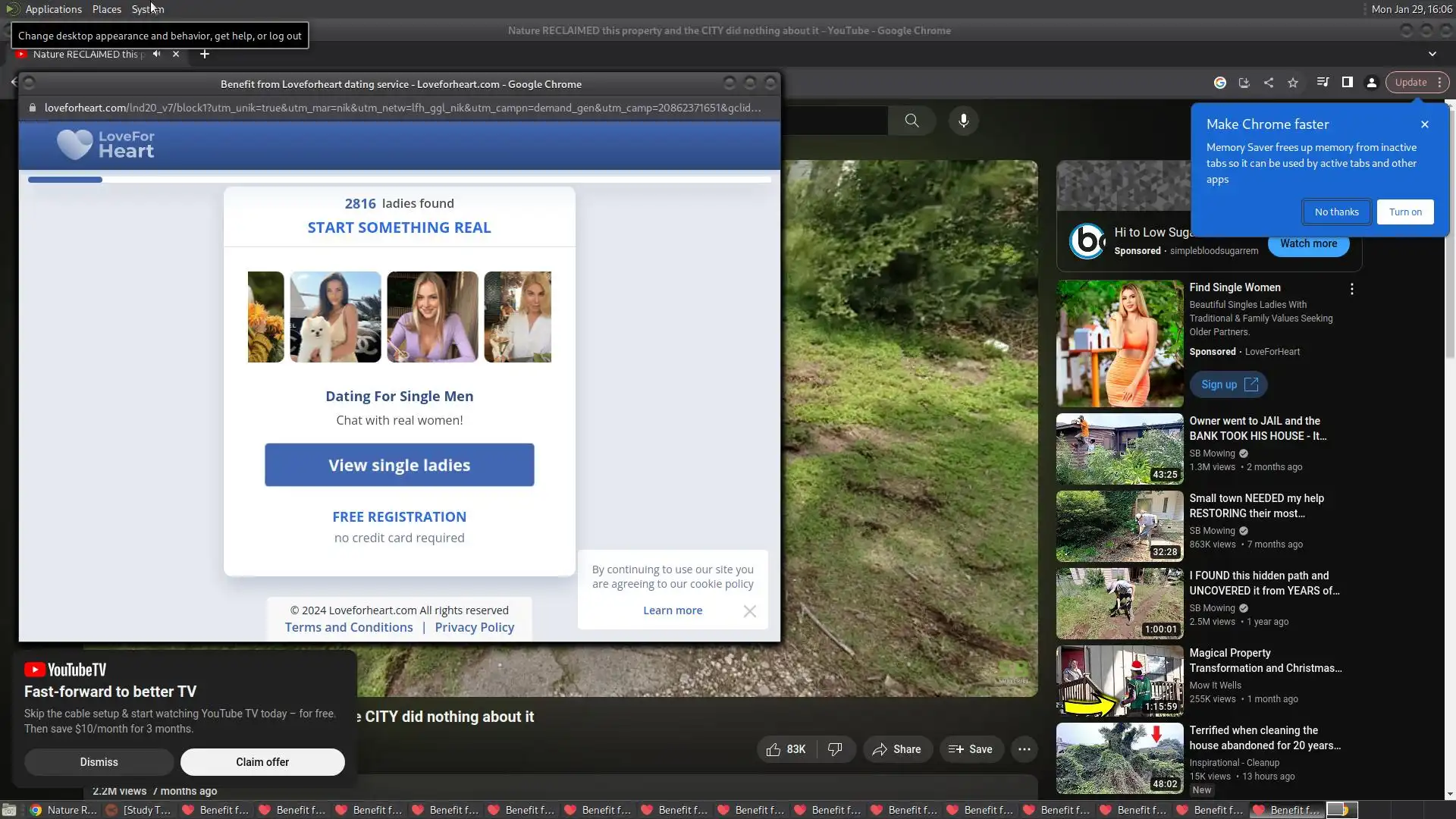Toggle Chrome side panel icon

pyautogui.click(x=1348, y=83)
